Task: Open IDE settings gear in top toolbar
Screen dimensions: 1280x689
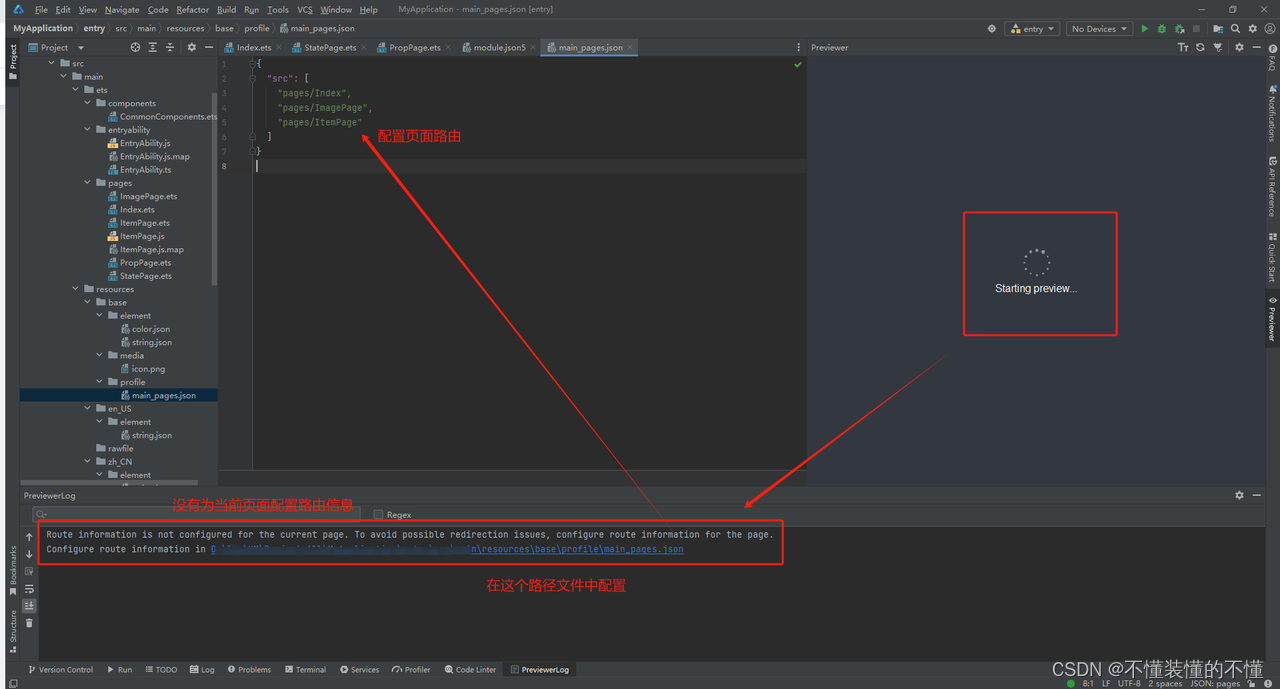Action: [x=1252, y=29]
